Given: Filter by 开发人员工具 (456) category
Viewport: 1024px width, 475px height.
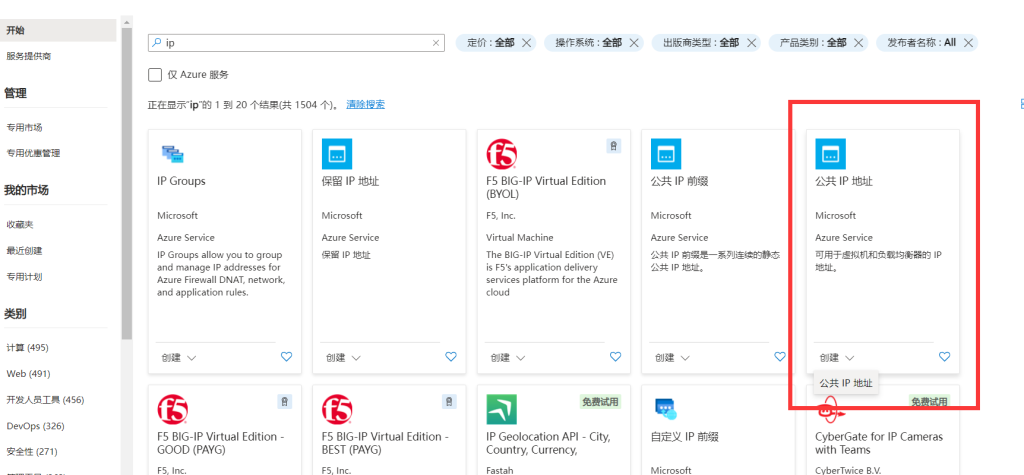Looking at the screenshot, I should point(45,399).
